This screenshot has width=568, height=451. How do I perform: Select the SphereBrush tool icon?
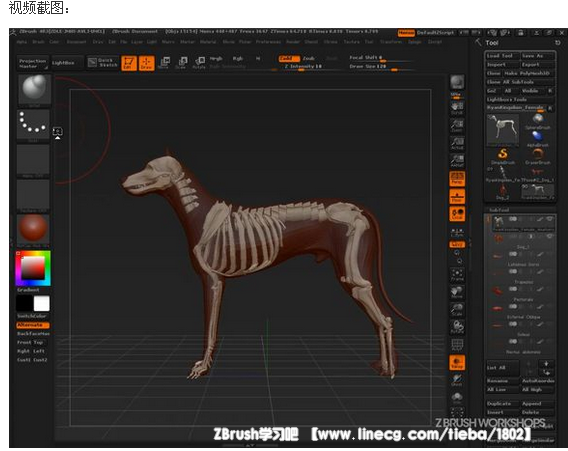coord(538,122)
